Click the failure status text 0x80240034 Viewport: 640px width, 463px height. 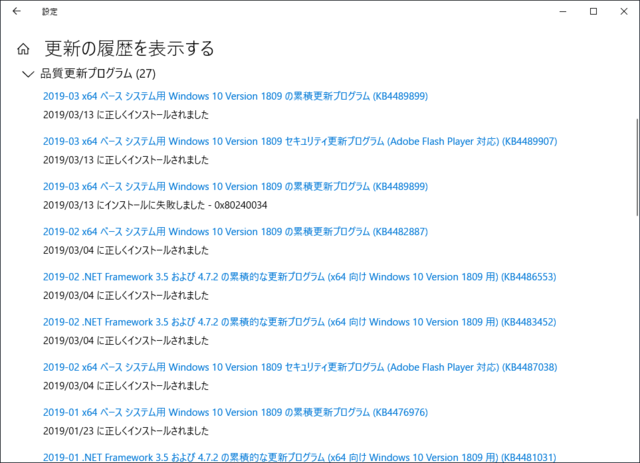point(155,205)
